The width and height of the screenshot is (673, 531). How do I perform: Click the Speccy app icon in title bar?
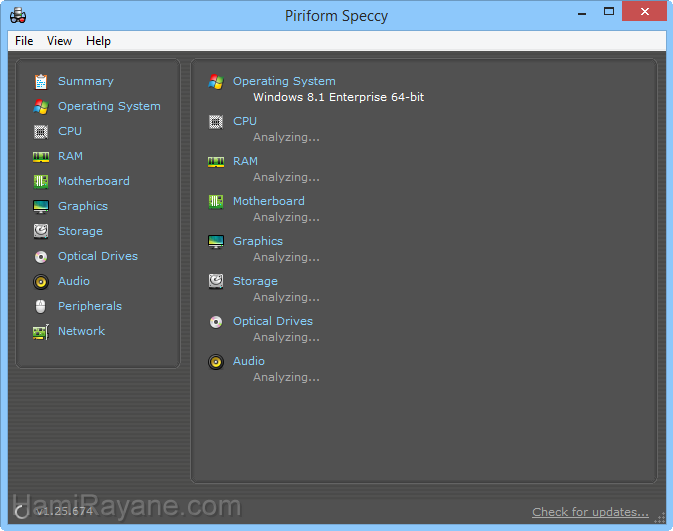coord(18,15)
